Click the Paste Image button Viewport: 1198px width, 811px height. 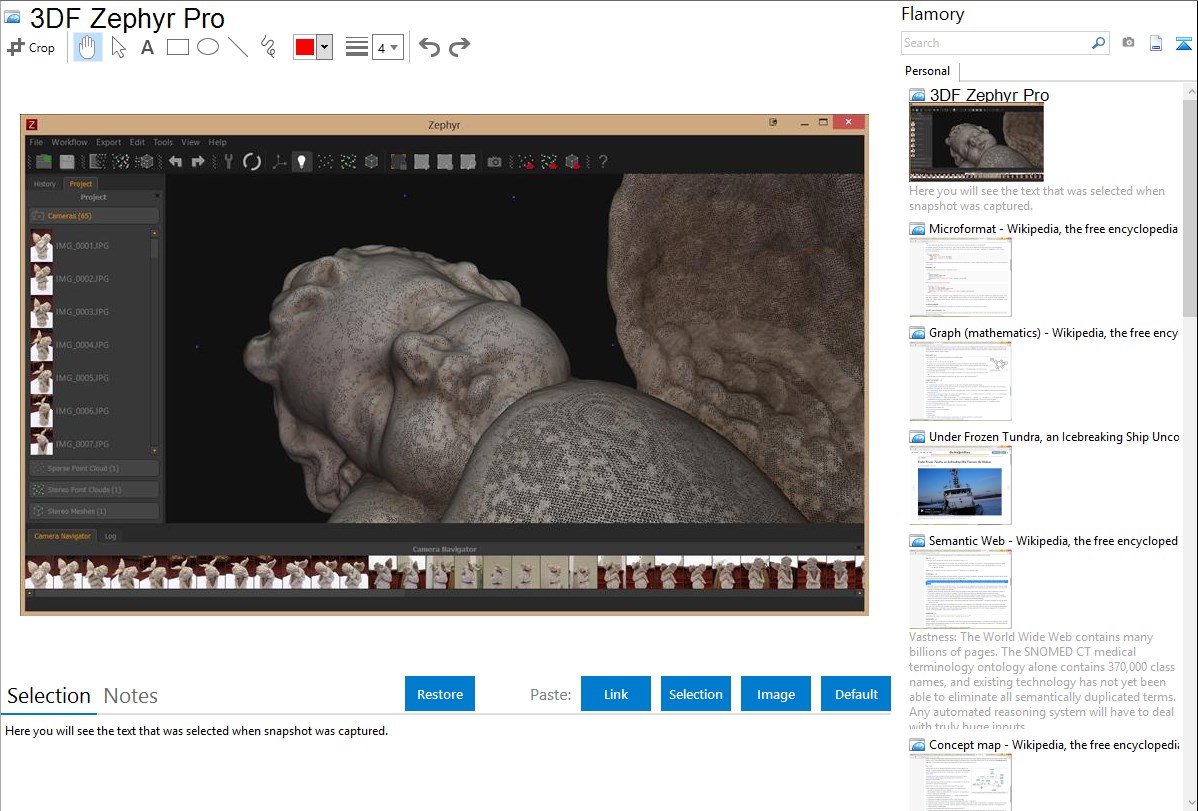pos(775,694)
